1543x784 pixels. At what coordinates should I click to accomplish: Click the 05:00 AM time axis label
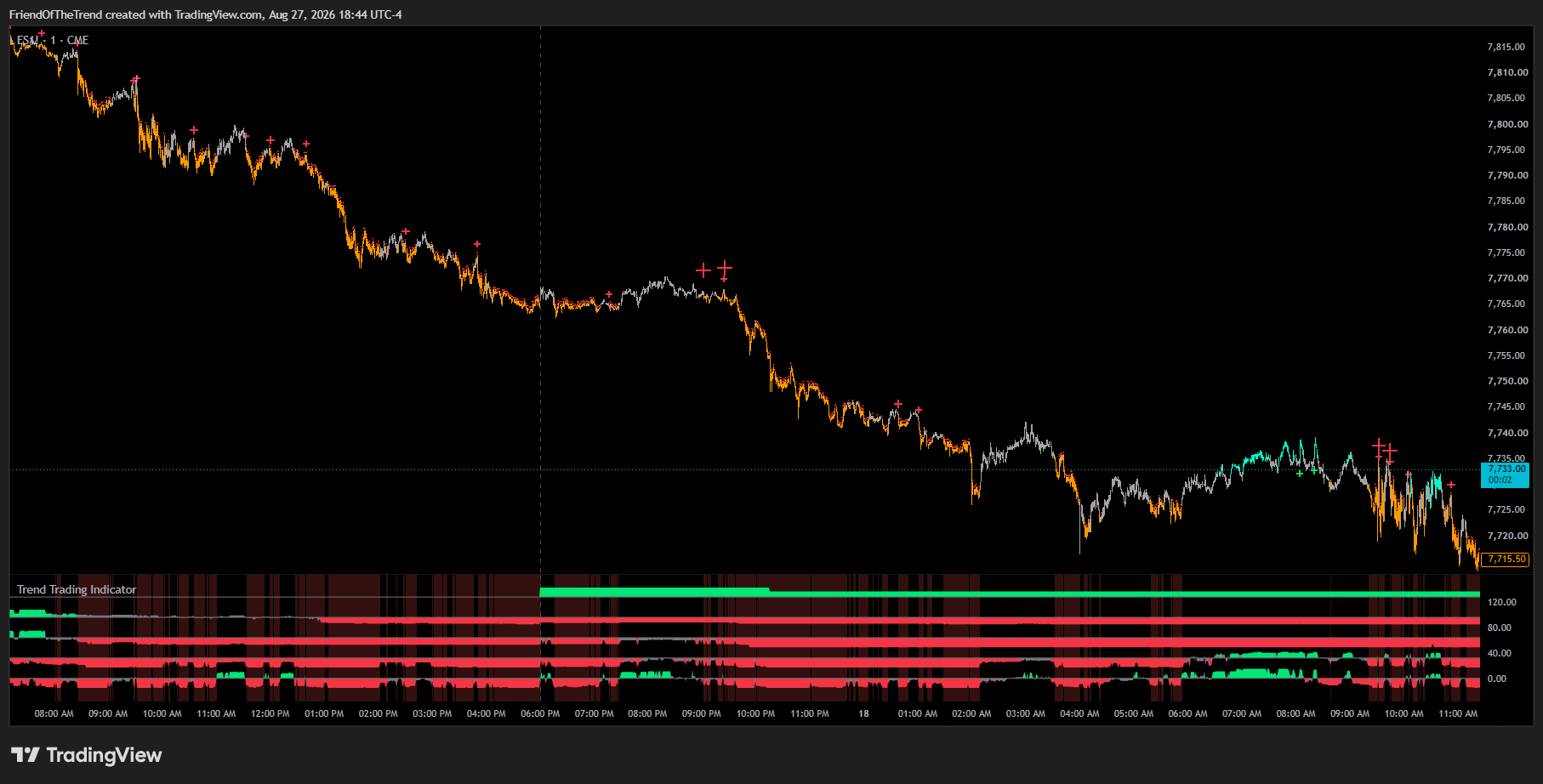point(1134,713)
